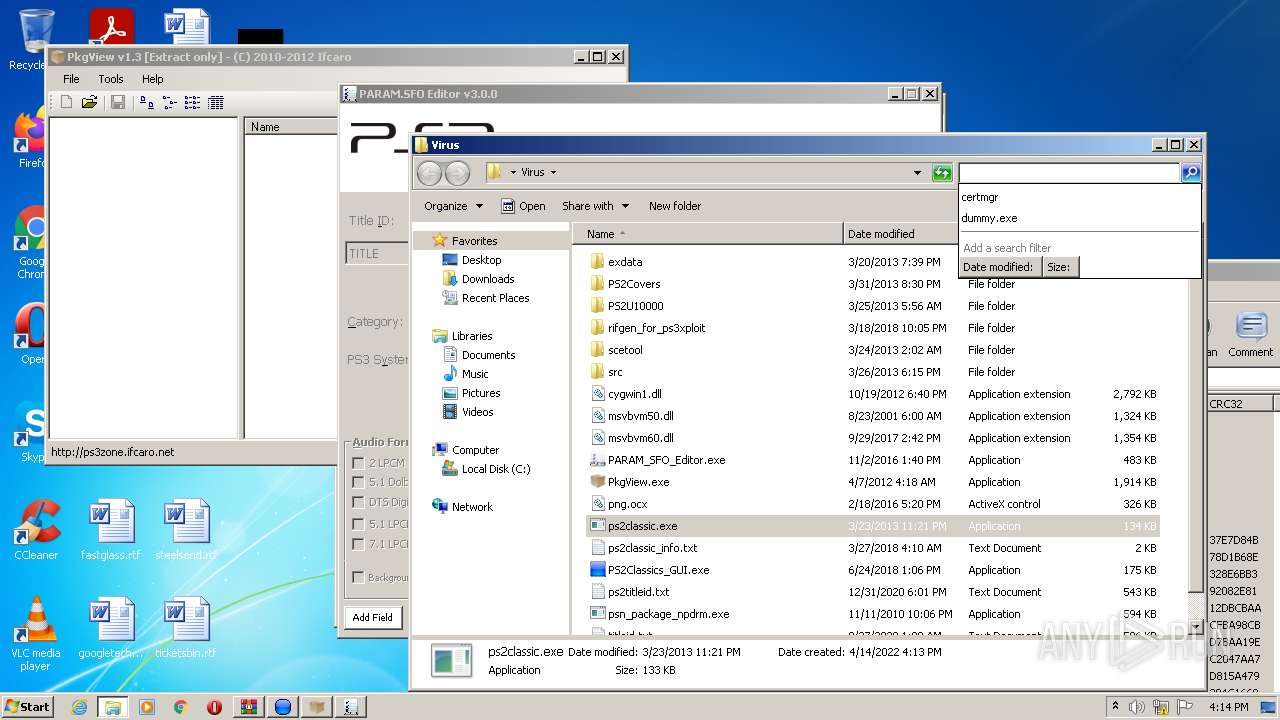The height and width of the screenshot is (720, 1280).
Task: Click green Refresh icon beside address bar
Action: [x=942, y=173]
